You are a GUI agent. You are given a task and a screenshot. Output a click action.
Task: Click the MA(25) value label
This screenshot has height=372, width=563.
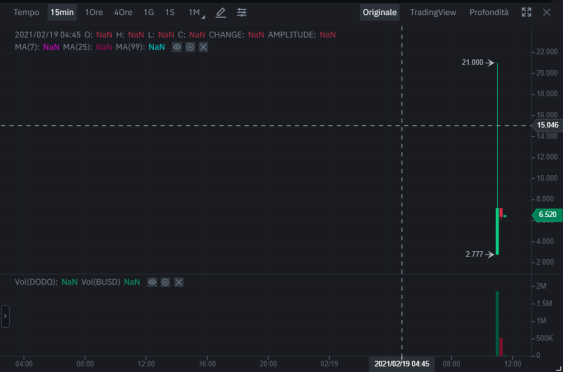[x=104, y=47]
